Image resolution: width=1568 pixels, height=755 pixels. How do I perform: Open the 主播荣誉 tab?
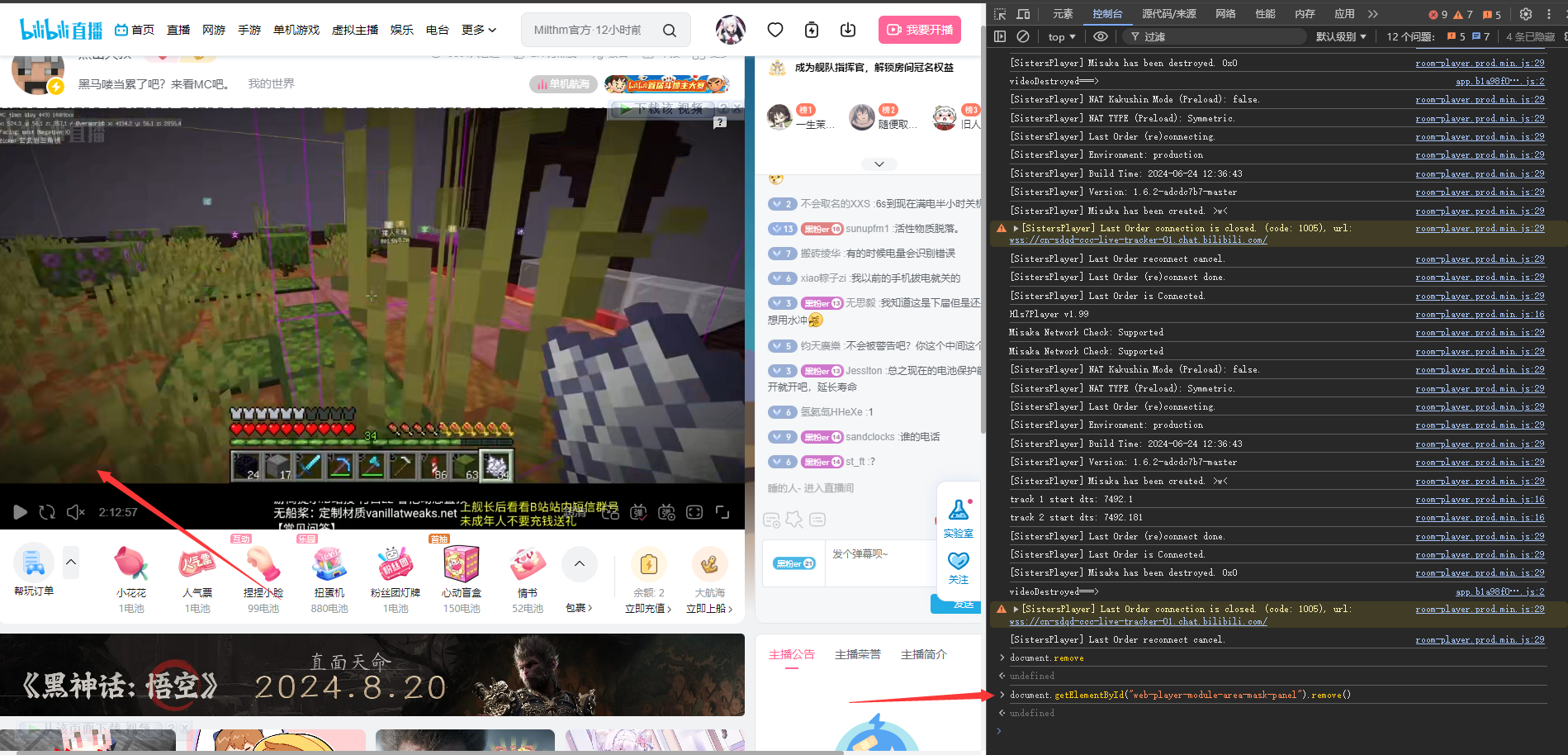pyautogui.click(x=857, y=654)
